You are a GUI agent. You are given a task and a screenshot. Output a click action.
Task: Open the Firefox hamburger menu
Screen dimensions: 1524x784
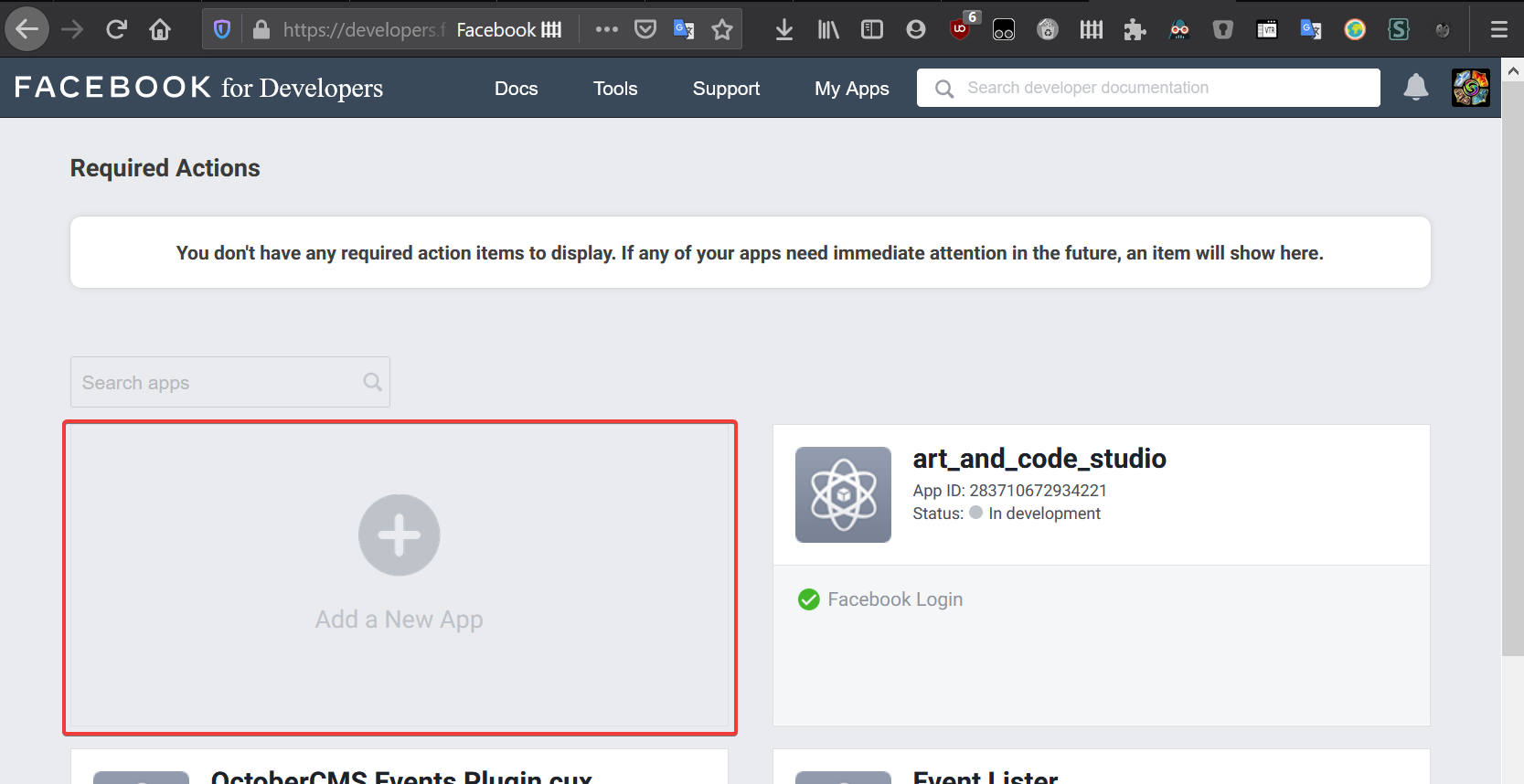[1499, 29]
